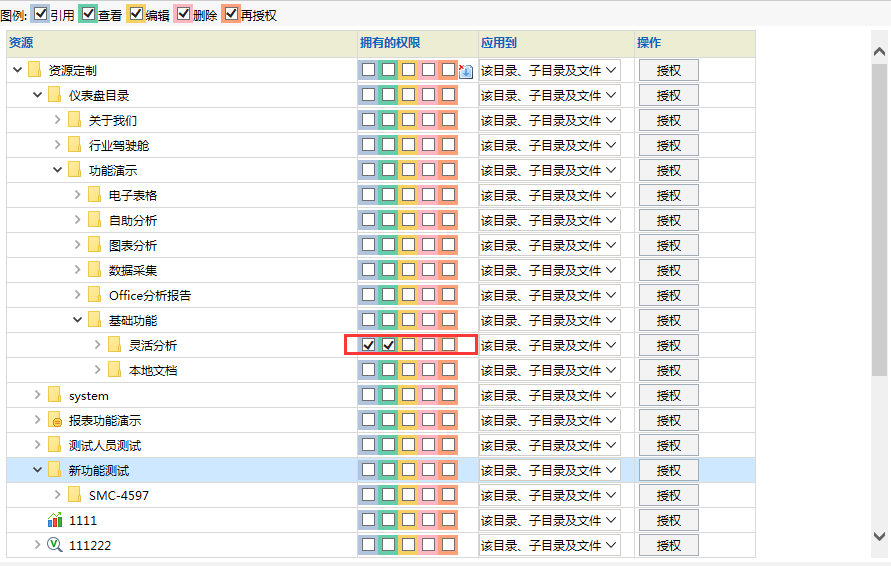Click the folder icon beside 关于我们
The image size is (891, 566).
(x=74, y=120)
